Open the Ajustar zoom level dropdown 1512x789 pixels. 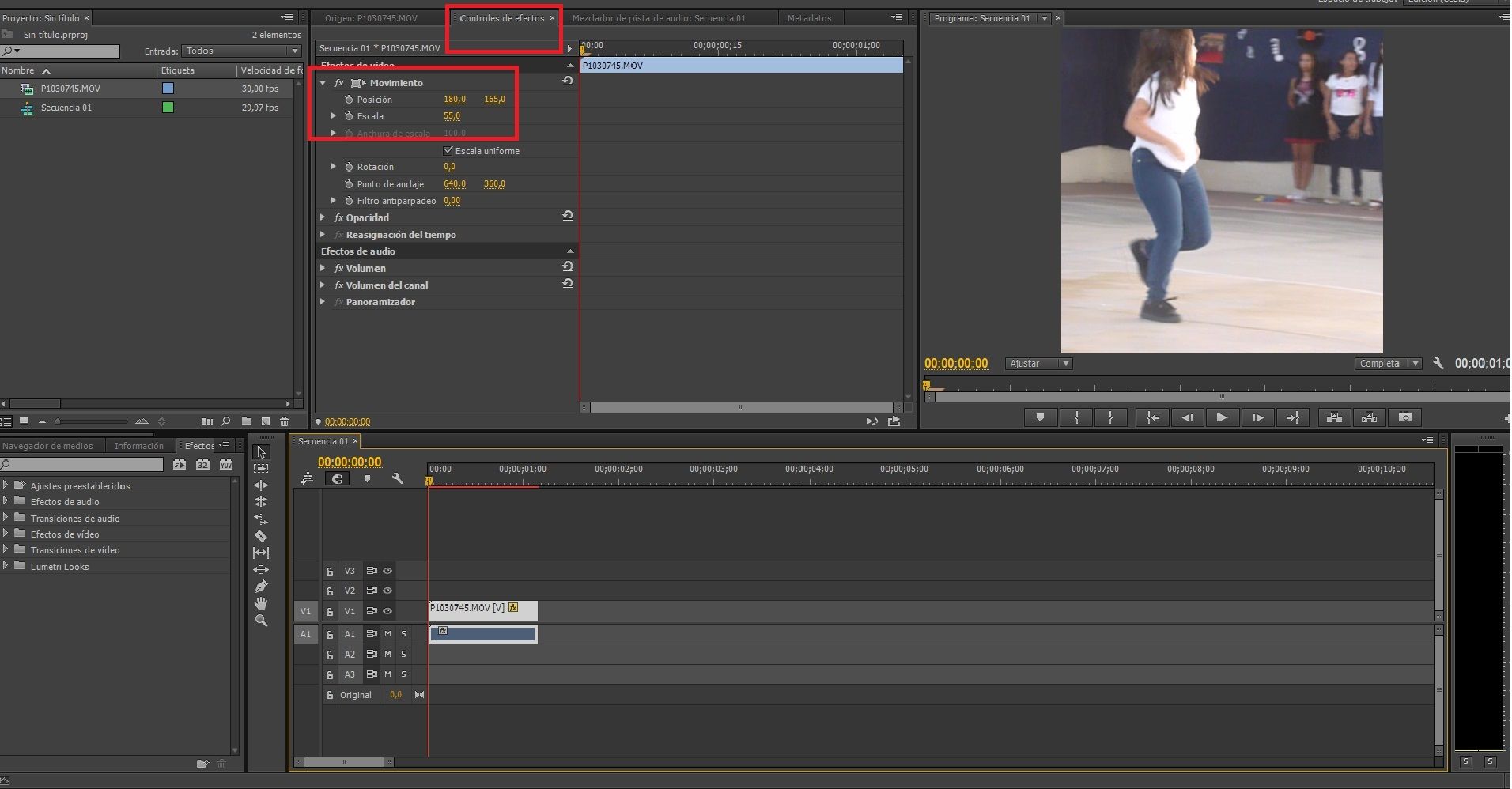[x=1039, y=364]
